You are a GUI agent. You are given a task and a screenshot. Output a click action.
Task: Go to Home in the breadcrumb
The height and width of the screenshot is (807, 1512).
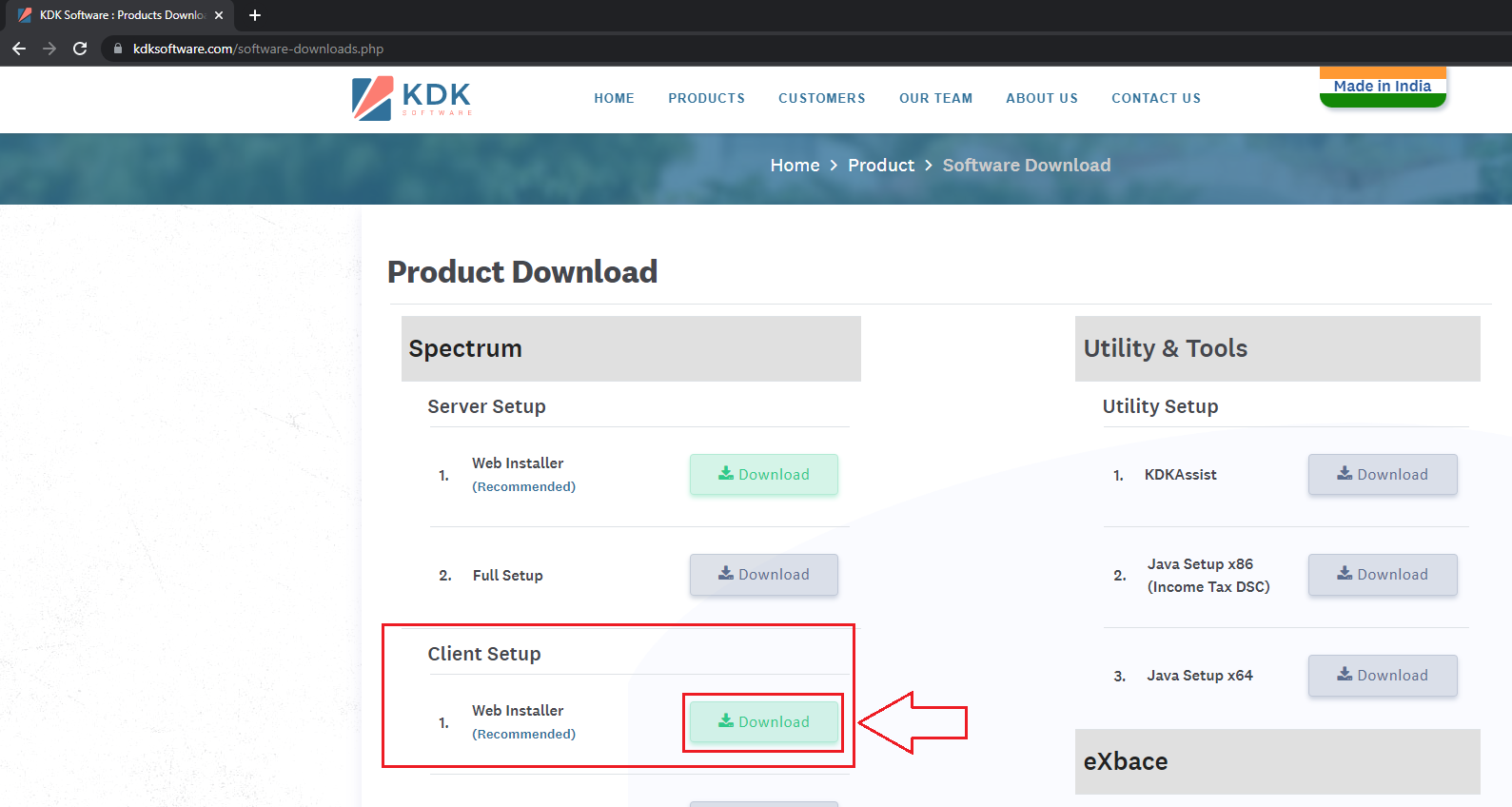pos(795,166)
